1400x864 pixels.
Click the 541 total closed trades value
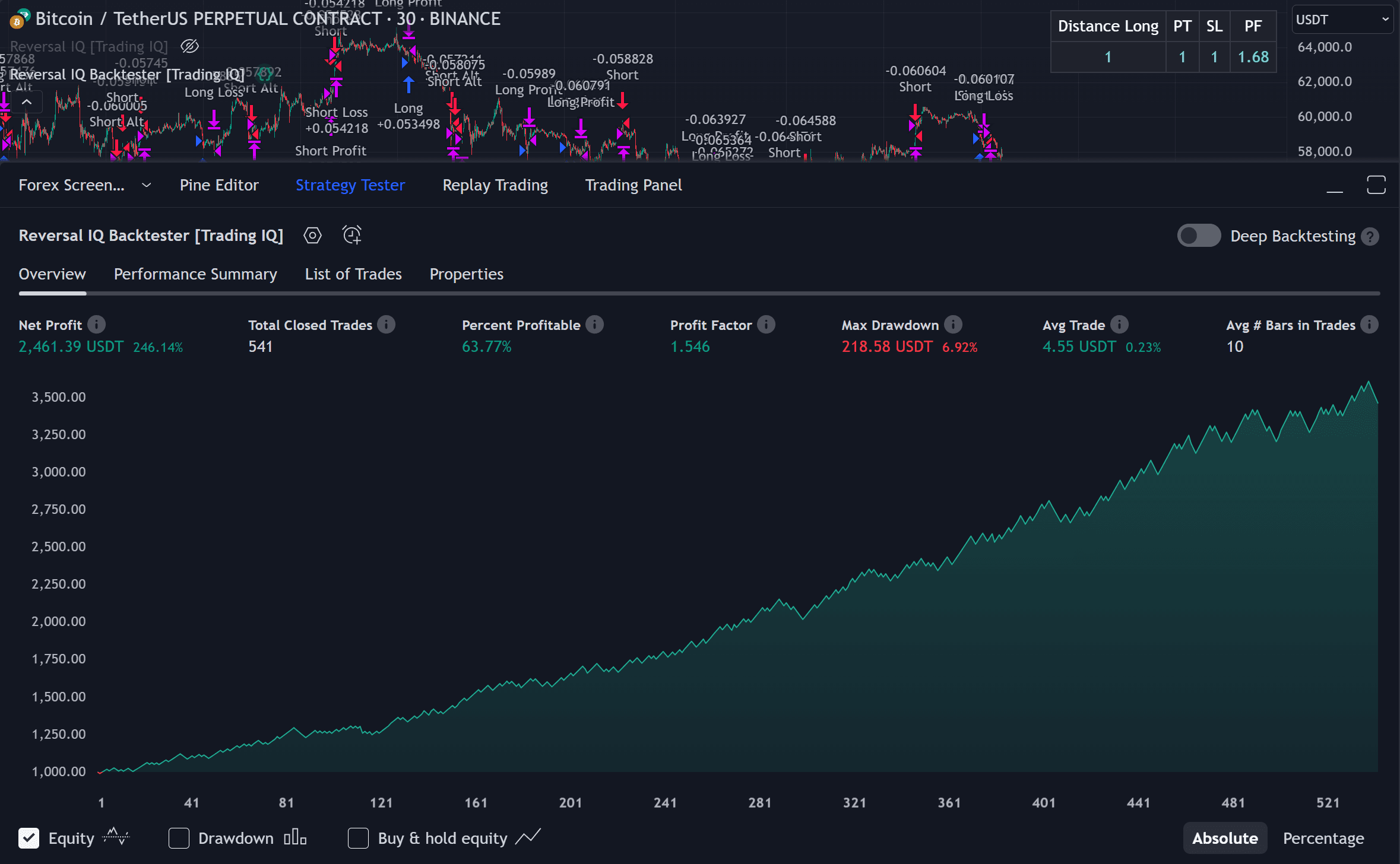coord(261,347)
